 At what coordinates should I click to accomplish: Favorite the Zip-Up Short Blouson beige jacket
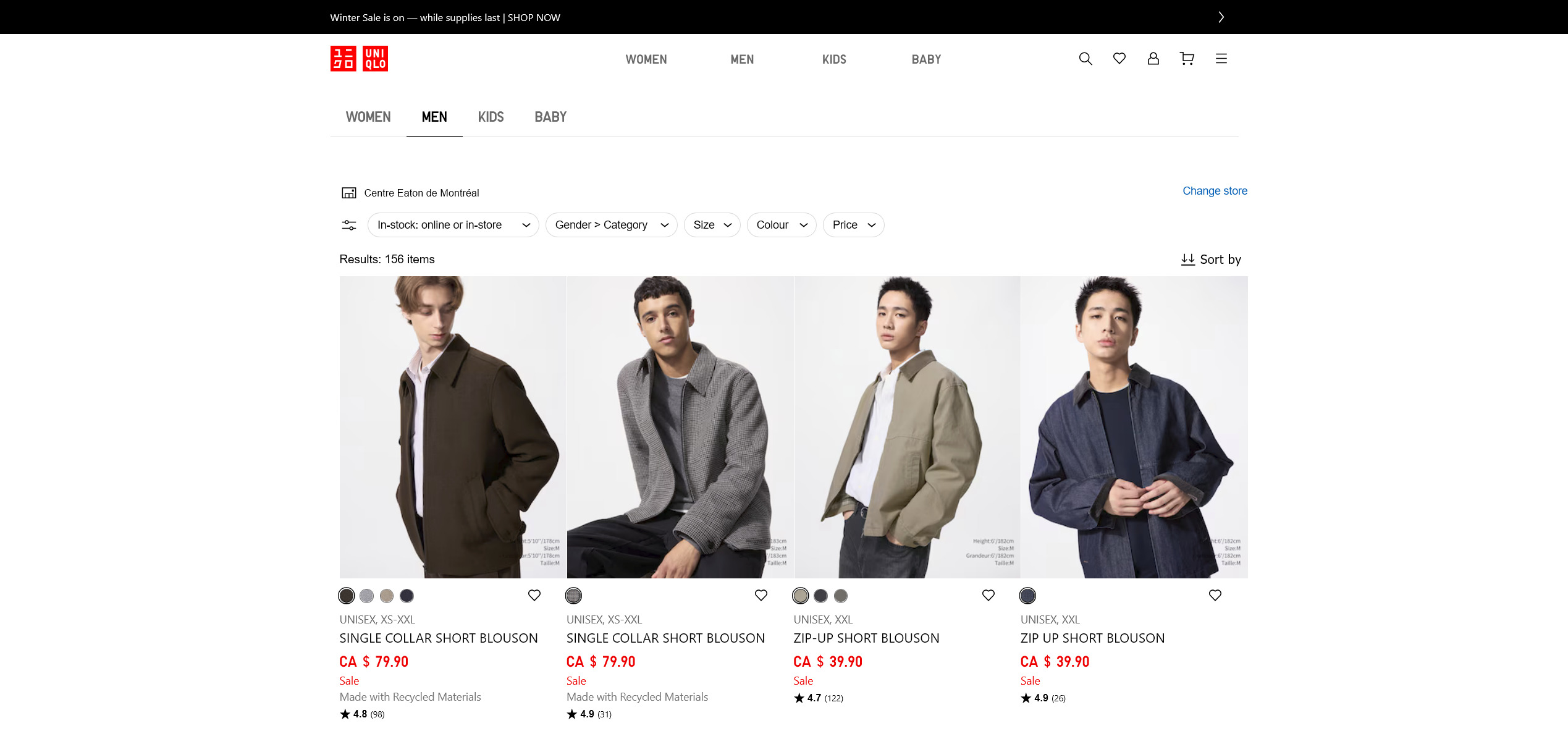coord(988,595)
